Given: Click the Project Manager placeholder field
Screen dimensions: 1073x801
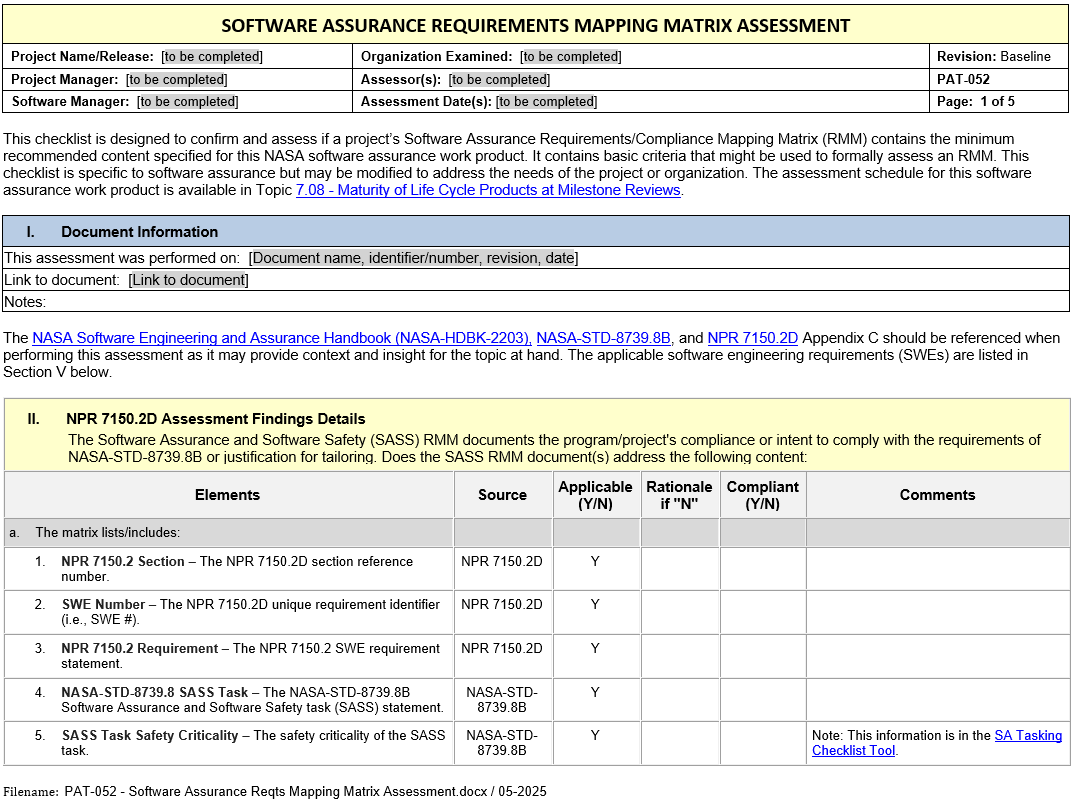Looking at the screenshot, I should 176,79.
